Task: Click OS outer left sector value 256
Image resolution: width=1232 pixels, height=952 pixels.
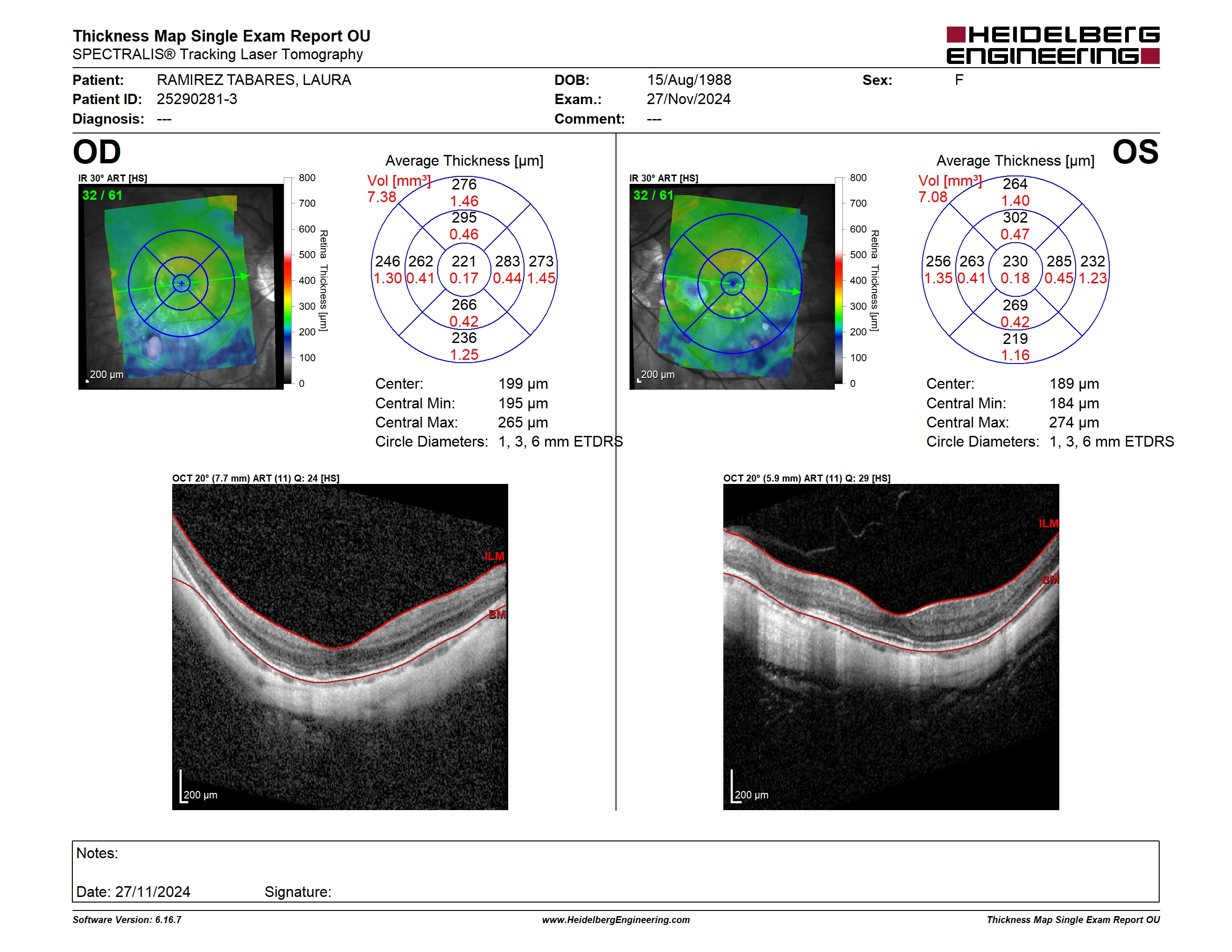Action: tap(938, 261)
